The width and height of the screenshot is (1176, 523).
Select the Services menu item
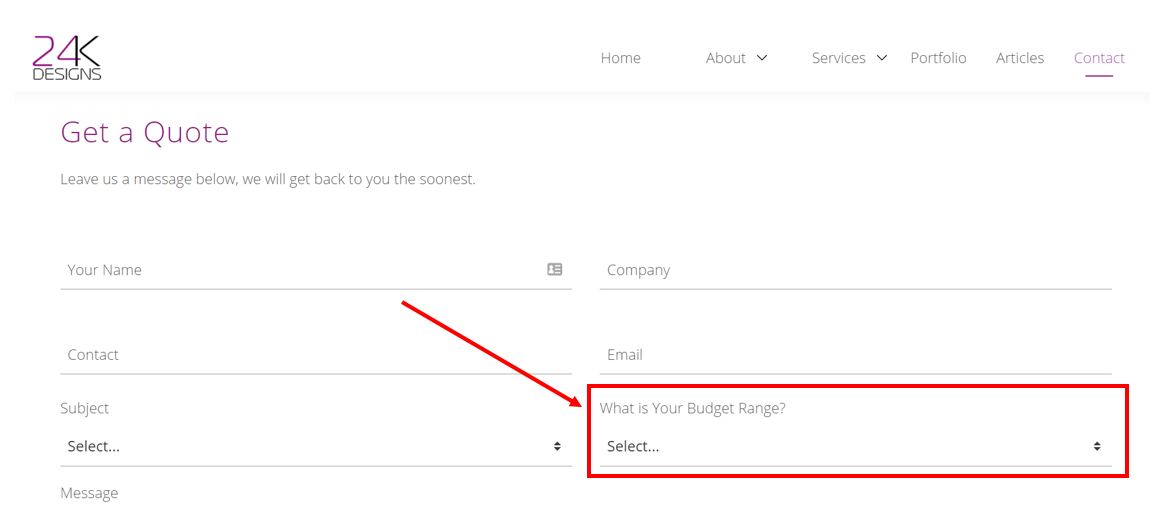click(x=838, y=58)
